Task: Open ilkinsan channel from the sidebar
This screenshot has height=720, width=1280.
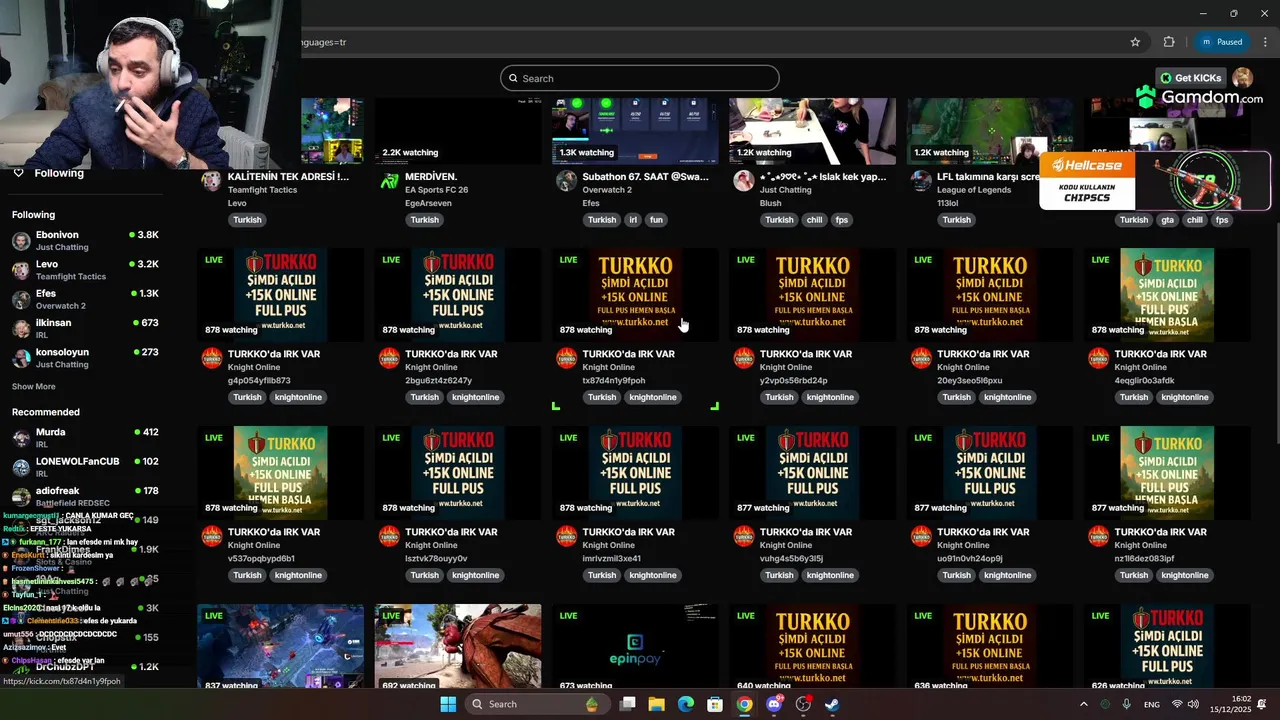Action: pyautogui.click(x=85, y=328)
